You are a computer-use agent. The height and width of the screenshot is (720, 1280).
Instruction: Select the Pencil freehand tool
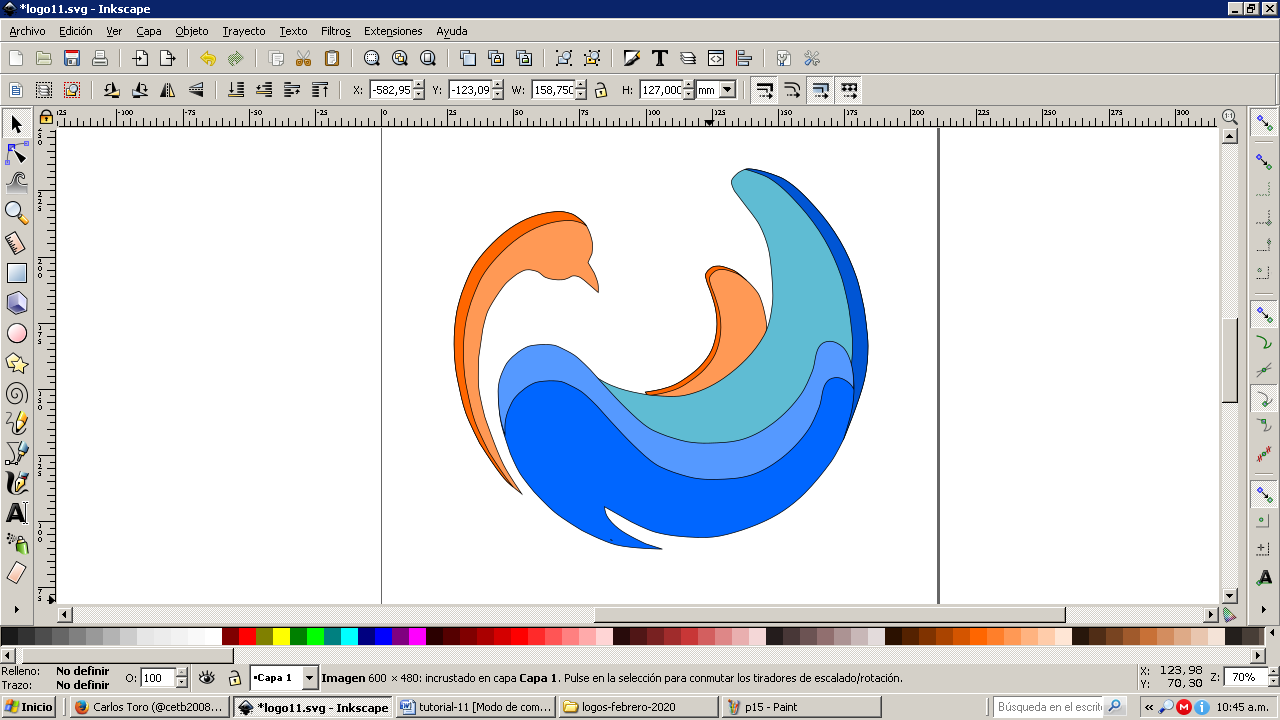click(16, 423)
